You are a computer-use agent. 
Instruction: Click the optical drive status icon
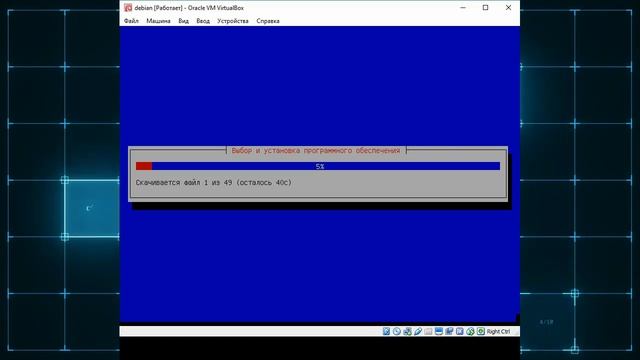pyautogui.click(x=397, y=331)
